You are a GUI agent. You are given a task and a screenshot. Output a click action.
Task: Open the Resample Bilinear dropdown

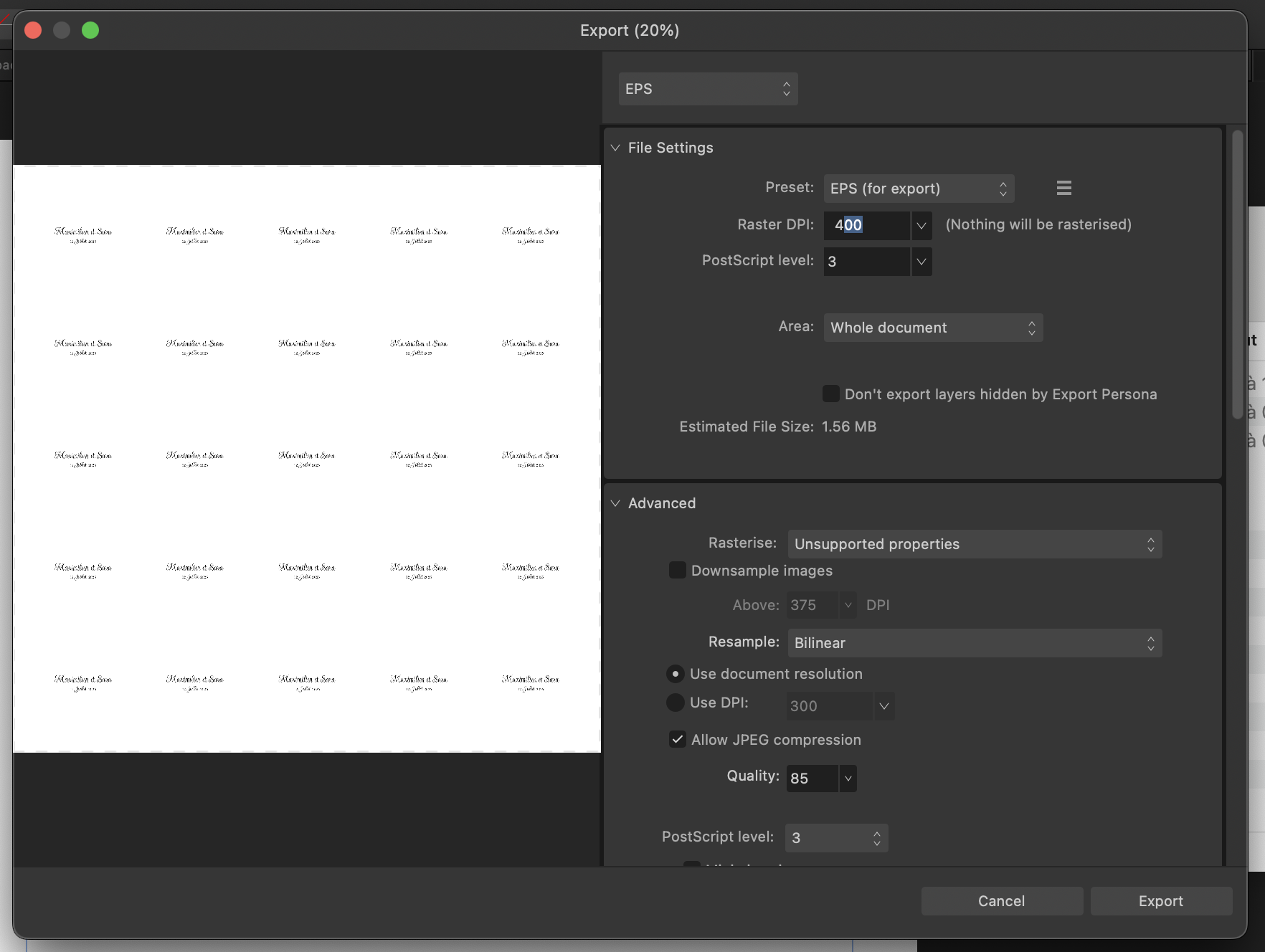(974, 643)
